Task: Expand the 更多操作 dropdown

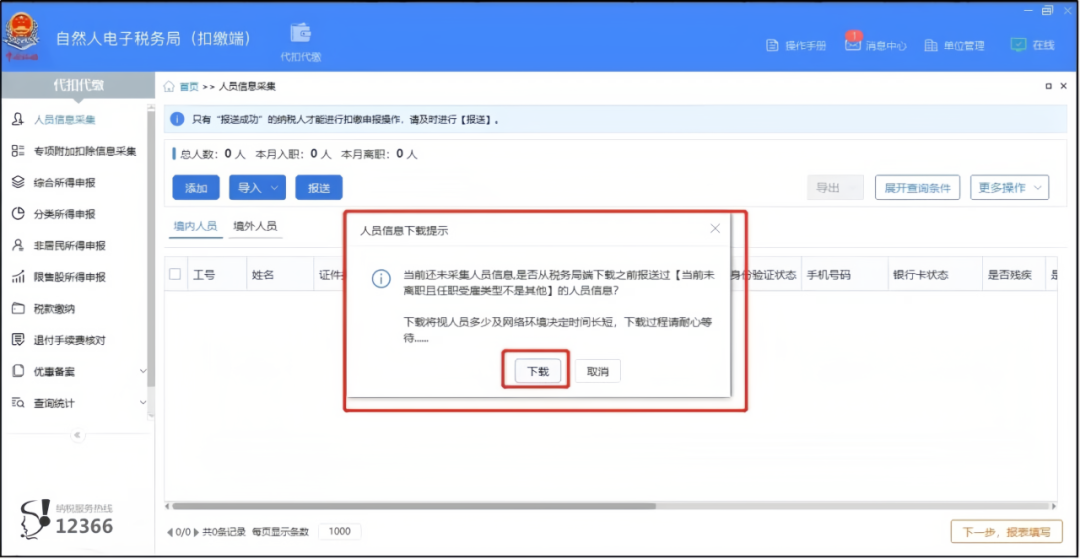Action: (x=1009, y=188)
